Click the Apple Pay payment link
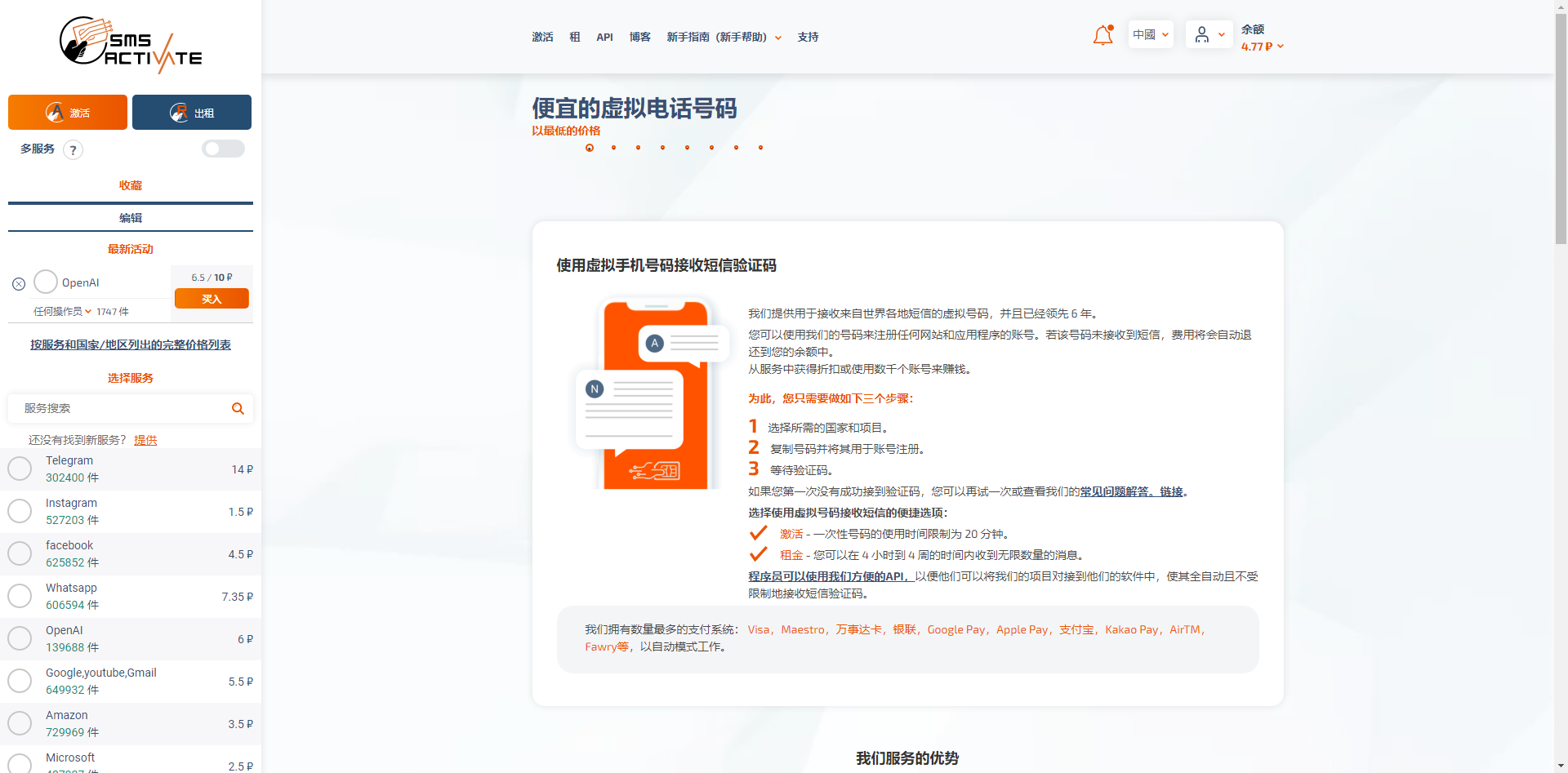Screen dimensions: 1568x773 (x=1022, y=629)
